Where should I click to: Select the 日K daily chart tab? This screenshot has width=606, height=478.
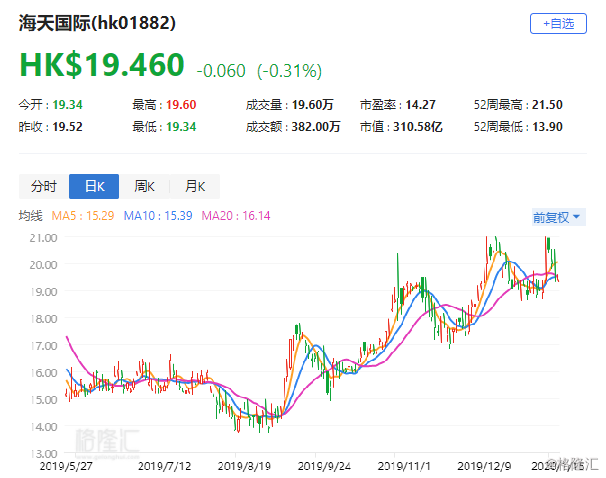pos(94,186)
